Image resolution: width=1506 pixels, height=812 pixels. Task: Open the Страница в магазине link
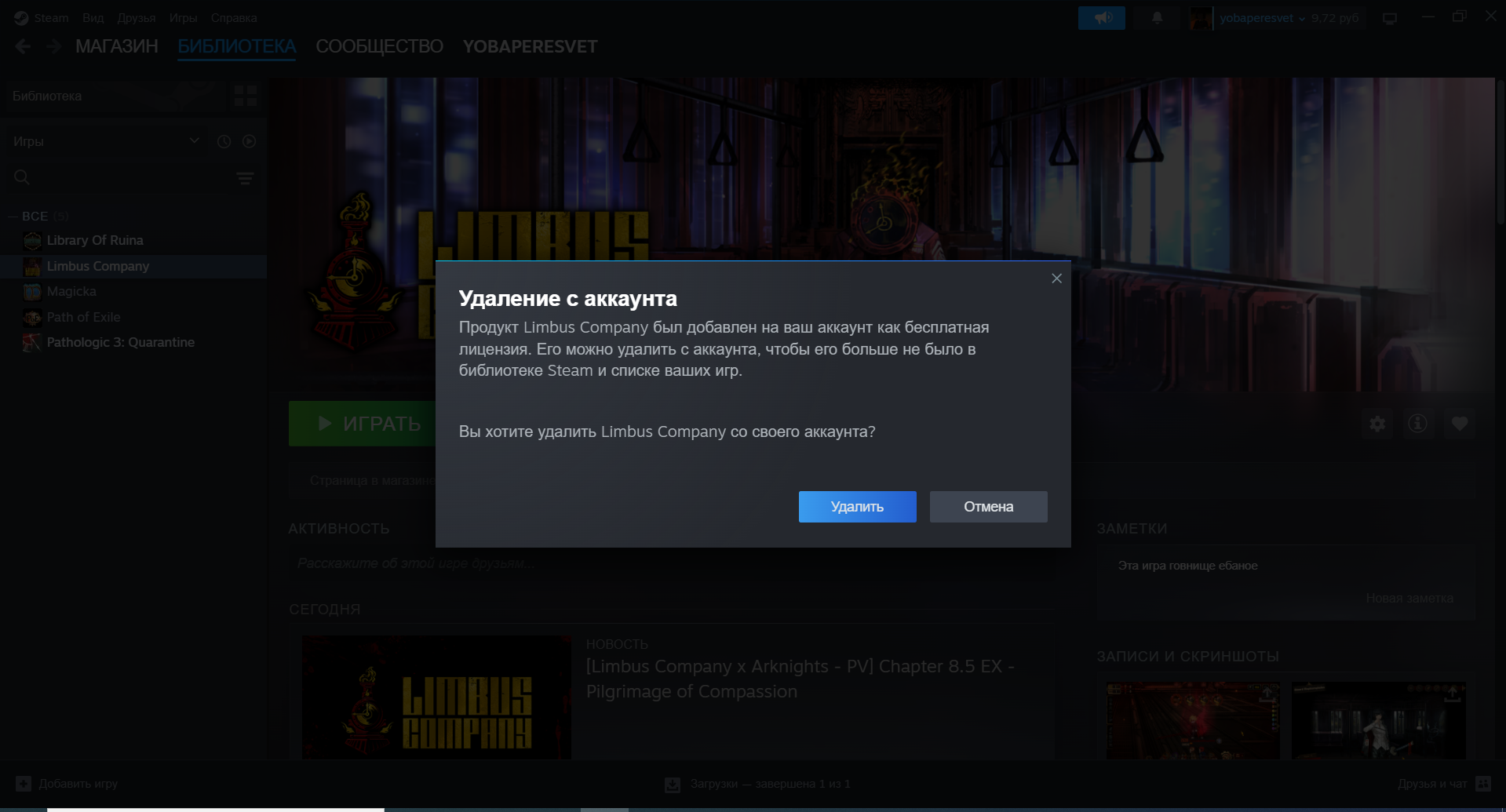tap(372, 480)
